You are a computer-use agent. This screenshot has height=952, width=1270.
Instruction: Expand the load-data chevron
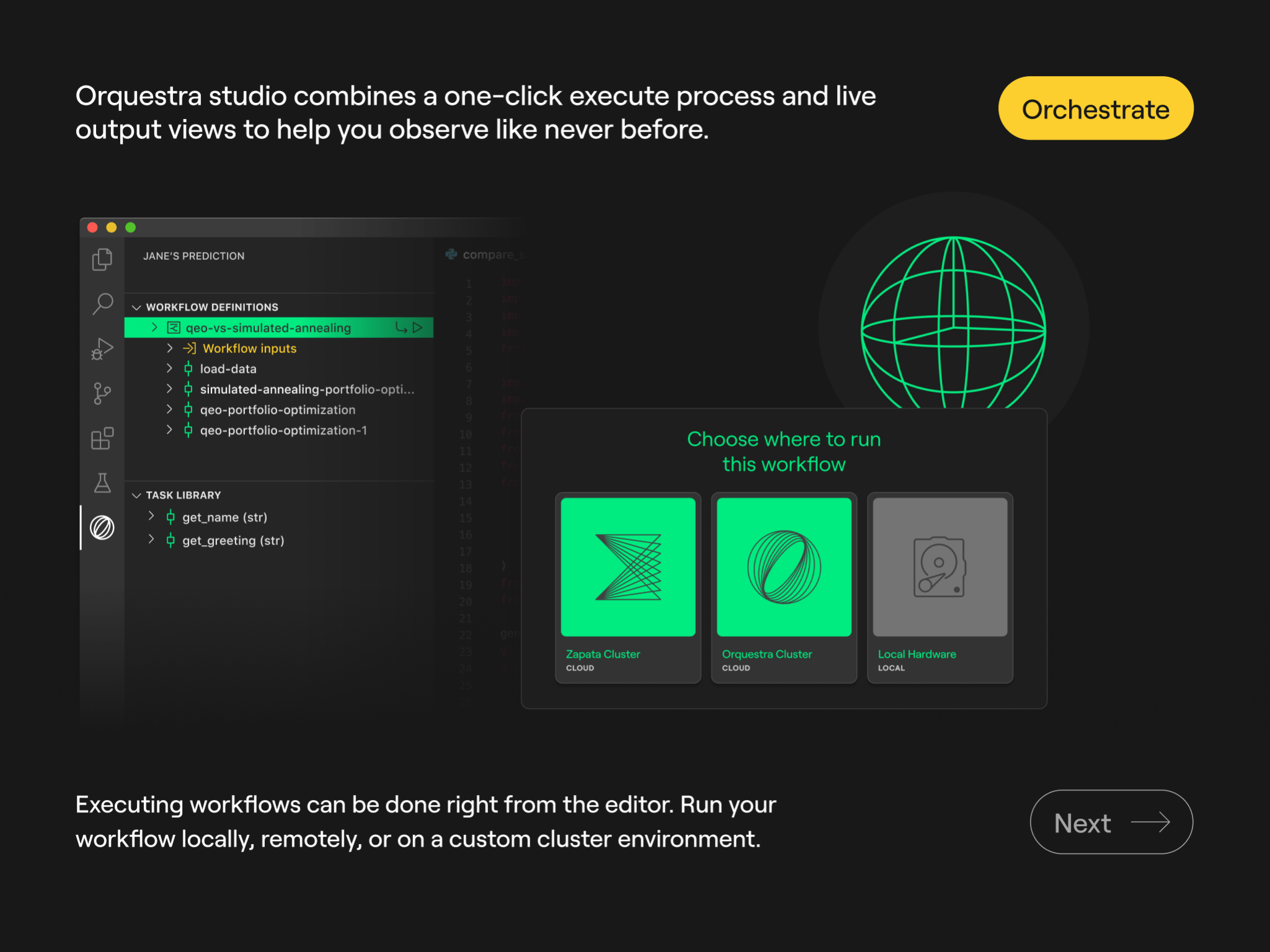[169, 368]
